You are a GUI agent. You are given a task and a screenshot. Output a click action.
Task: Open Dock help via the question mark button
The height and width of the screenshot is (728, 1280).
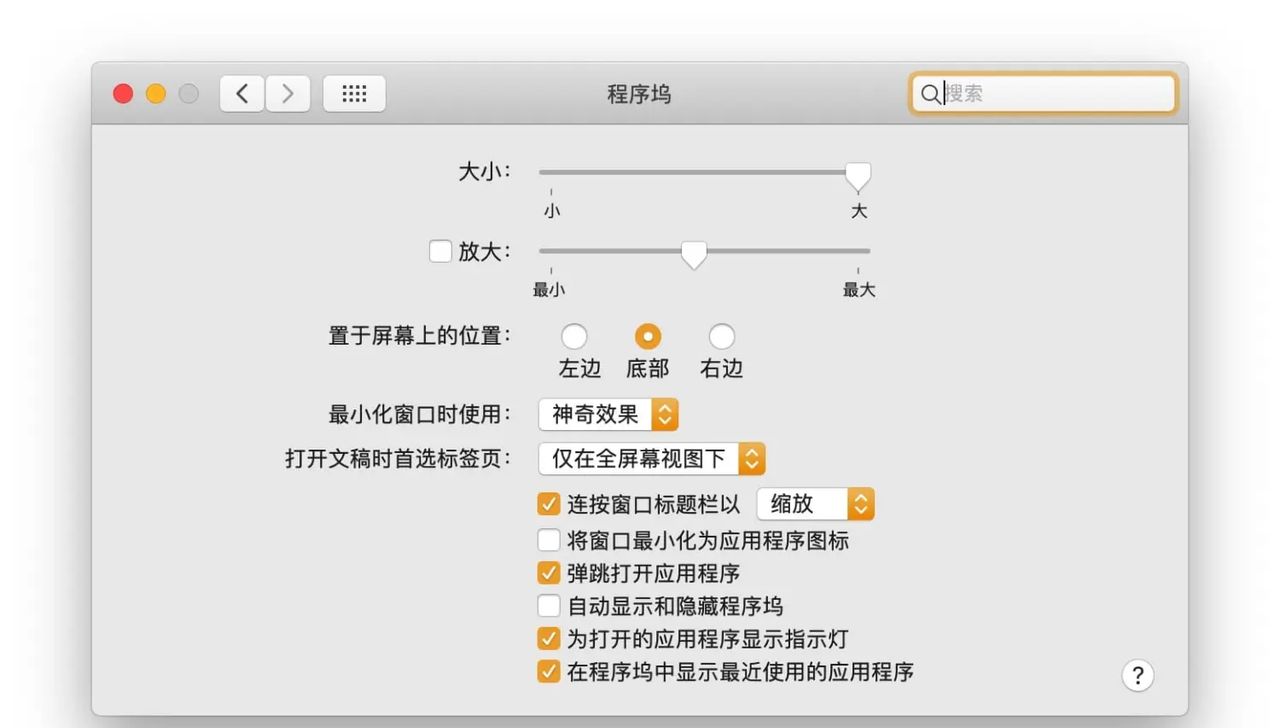[x=1137, y=675]
